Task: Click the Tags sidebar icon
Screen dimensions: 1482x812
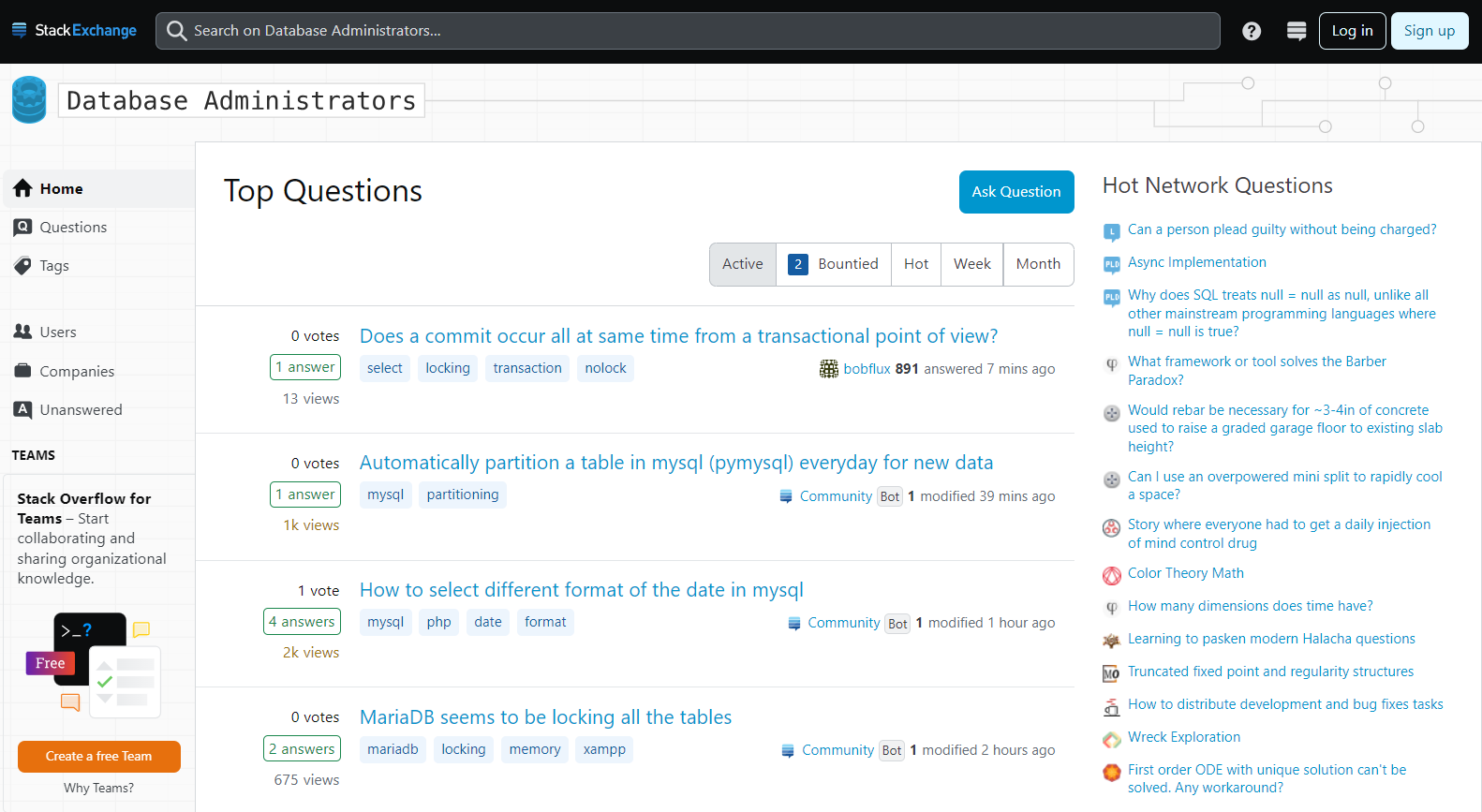Action: coord(22,266)
